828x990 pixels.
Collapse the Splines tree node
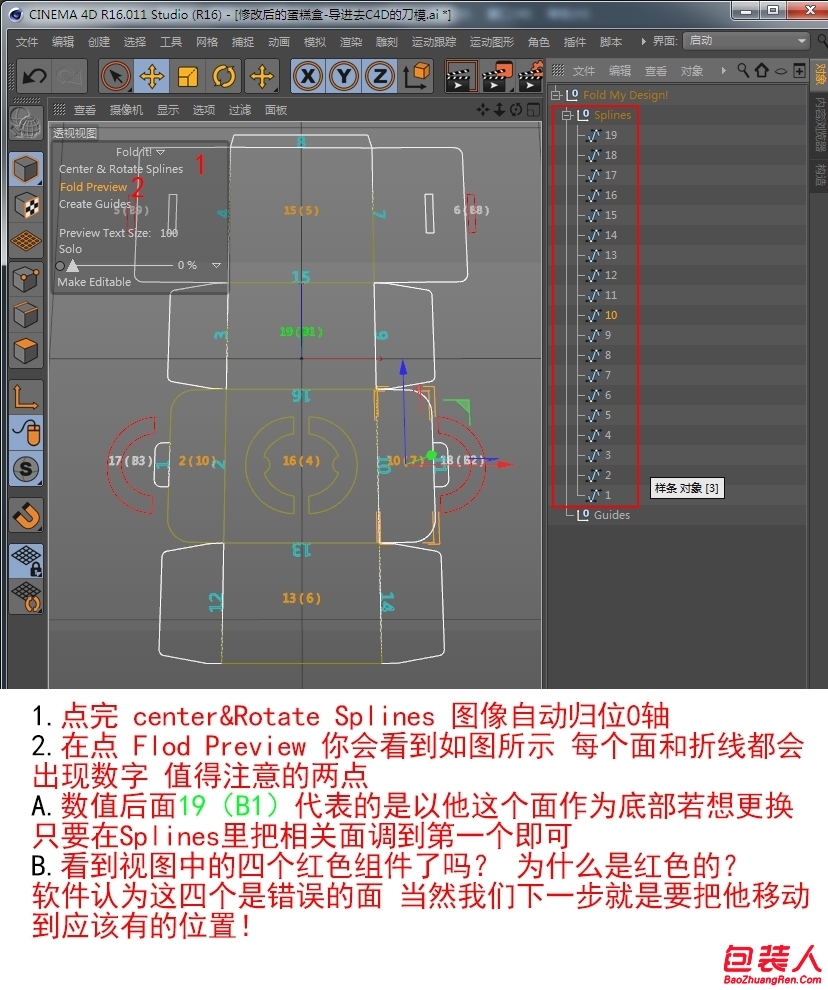[567, 115]
